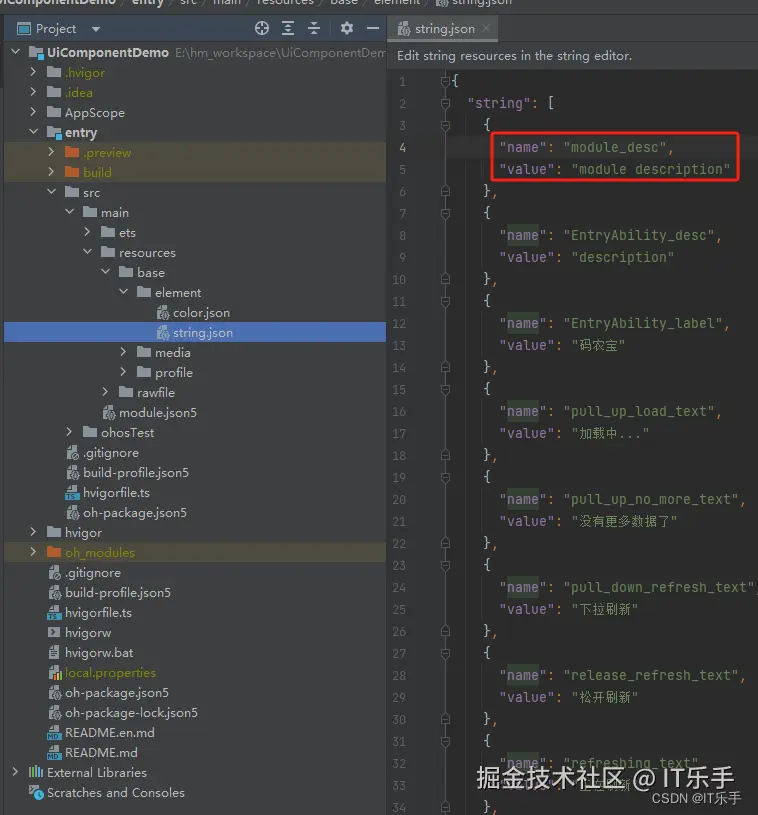Open oh-package-lock.json5 file

(x=131, y=713)
